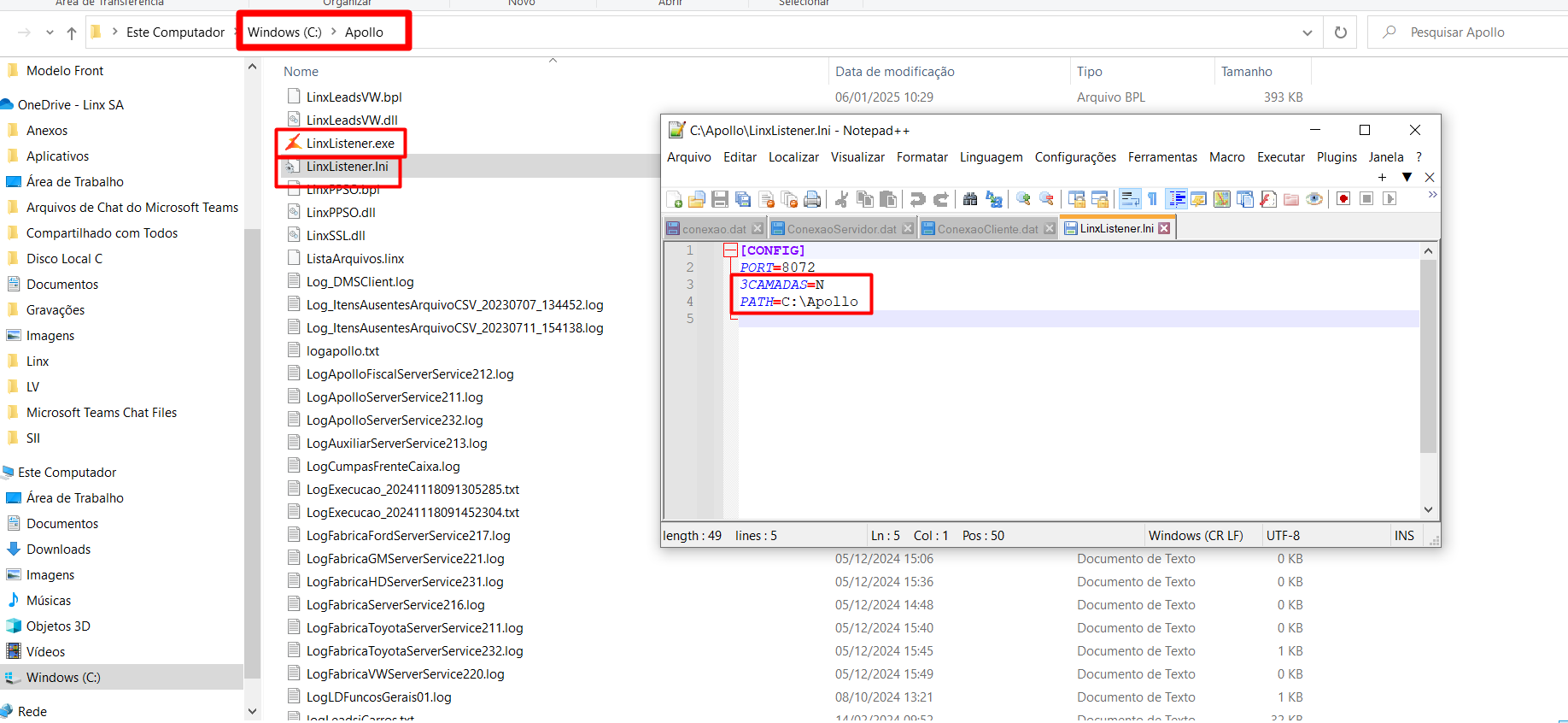Image resolution: width=1568 pixels, height=723 pixels.
Task: Open the Notepad++ black triangle dropdown
Action: click(1407, 177)
